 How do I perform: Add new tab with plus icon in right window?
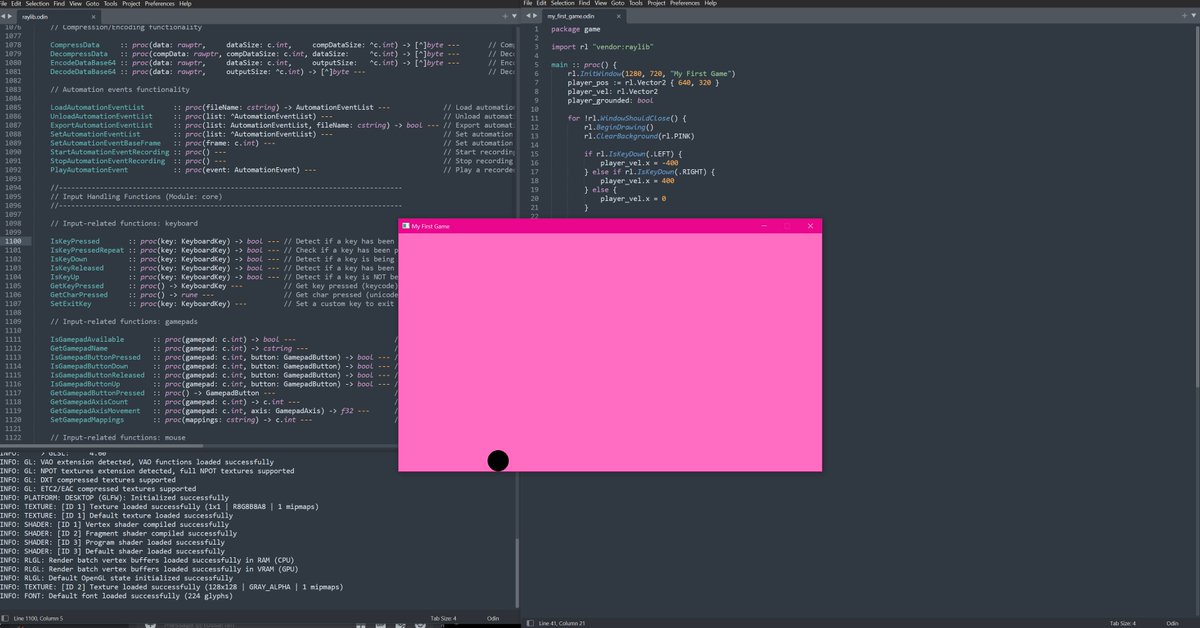(1183, 17)
